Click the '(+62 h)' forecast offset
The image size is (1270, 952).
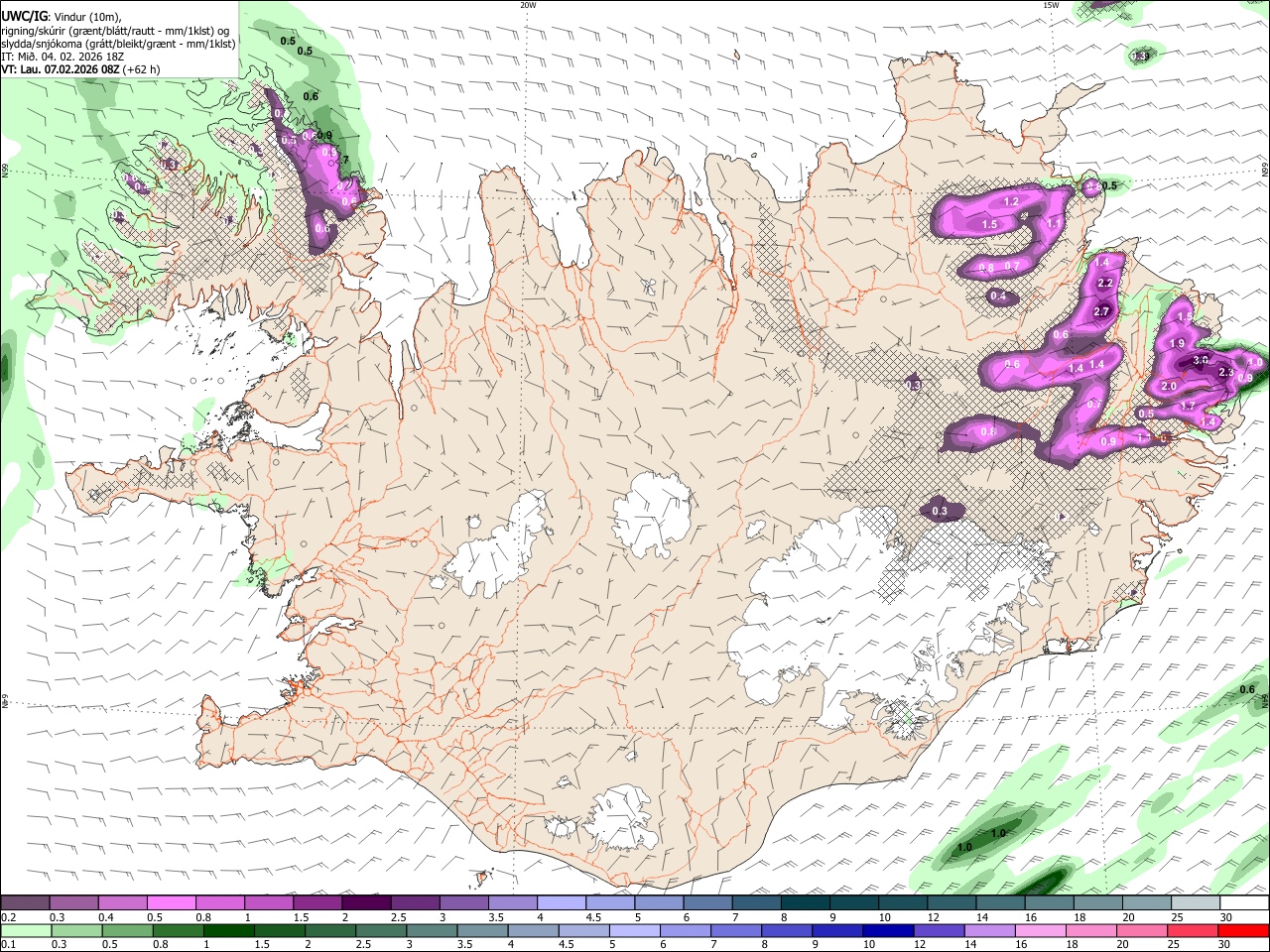click(x=142, y=69)
